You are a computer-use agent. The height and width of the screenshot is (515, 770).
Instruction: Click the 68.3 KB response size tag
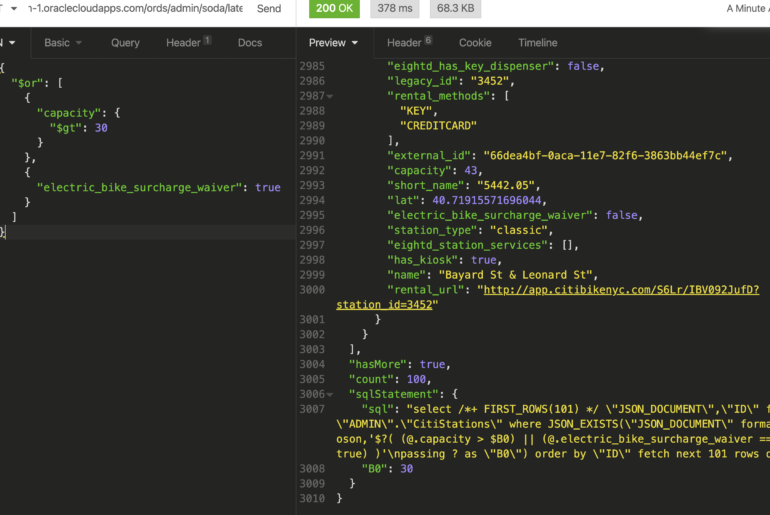pos(457,9)
